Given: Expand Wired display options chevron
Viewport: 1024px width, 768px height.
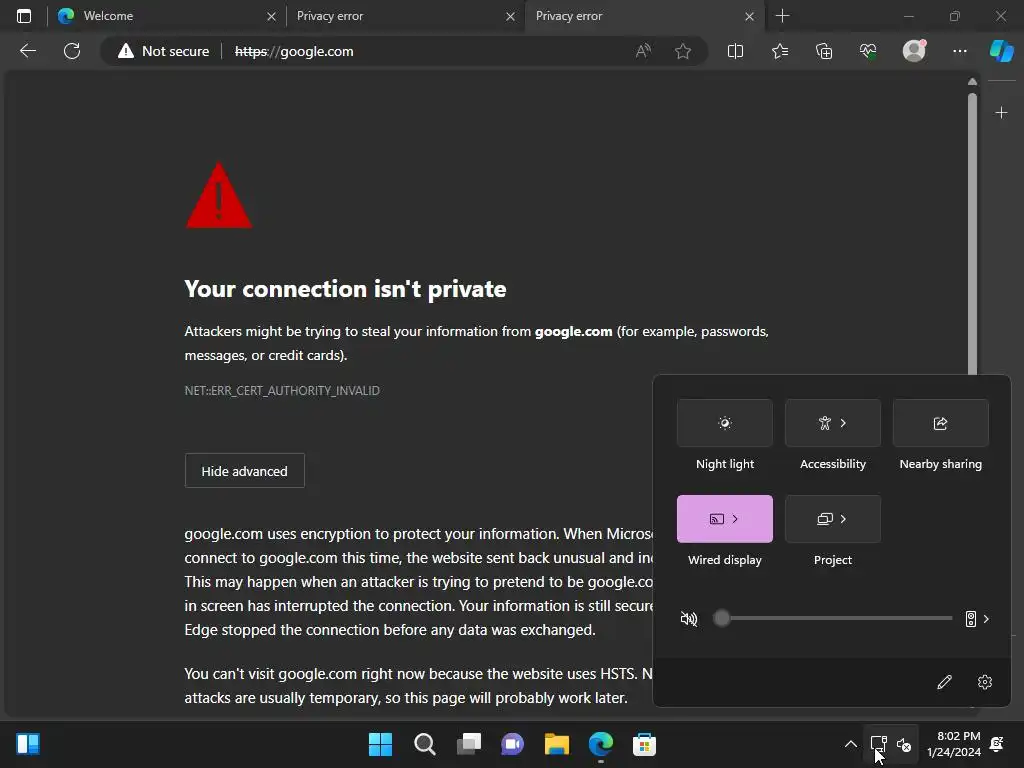Looking at the screenshot, I should 735,519.
